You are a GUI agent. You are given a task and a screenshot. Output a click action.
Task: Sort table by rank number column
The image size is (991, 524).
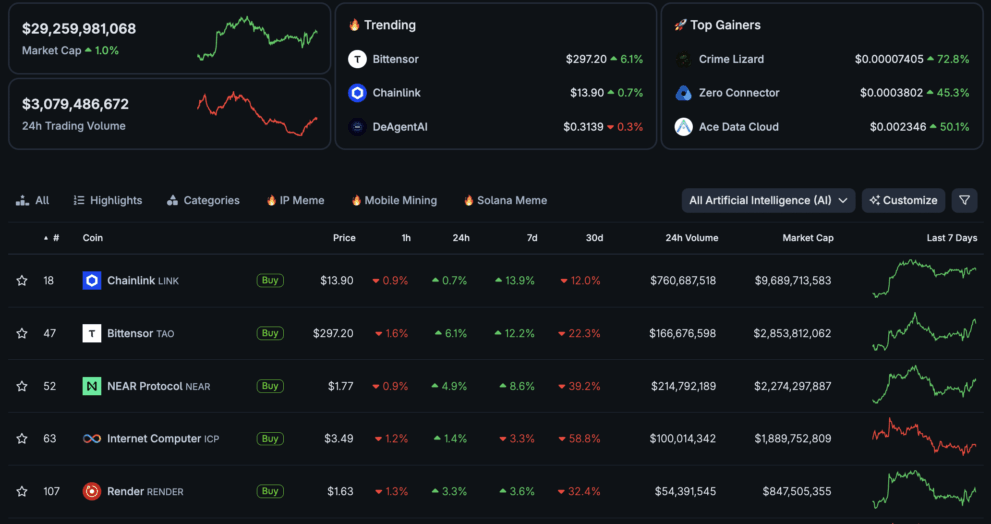[x=52, y=238]
